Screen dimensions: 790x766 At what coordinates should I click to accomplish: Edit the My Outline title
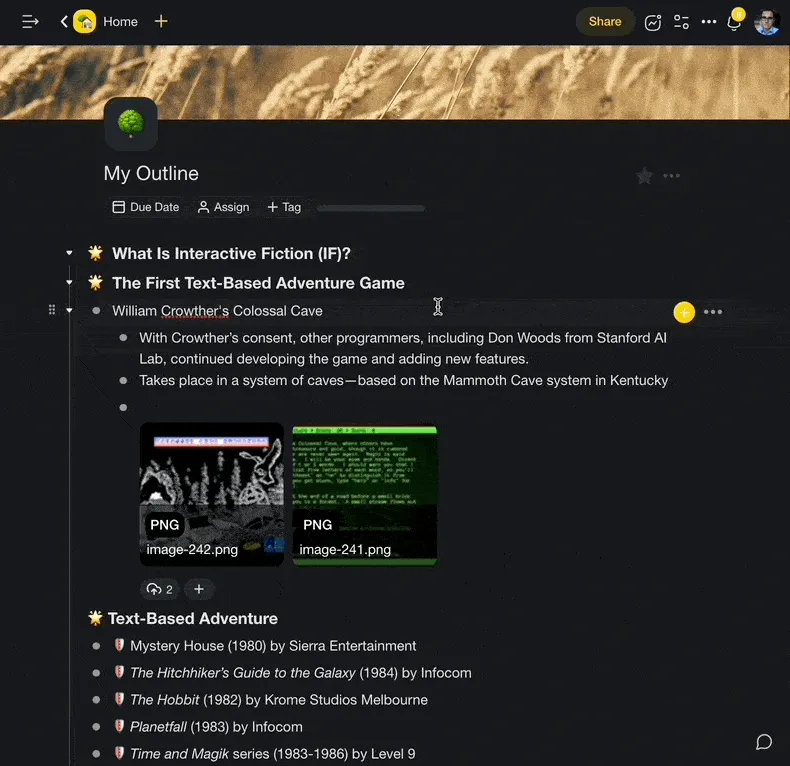(x=151, y=173)
